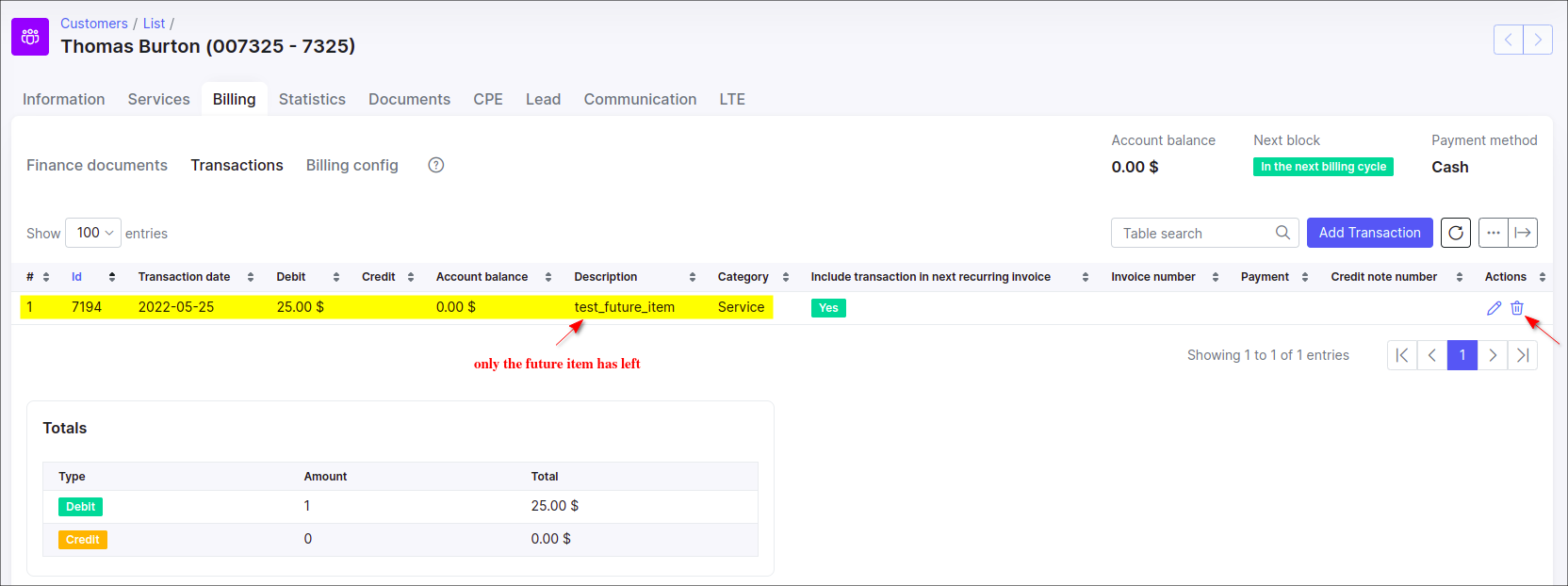Click the export table arrow icon
Viewport: 1568px width, 586px height.
coord(1523,233)
